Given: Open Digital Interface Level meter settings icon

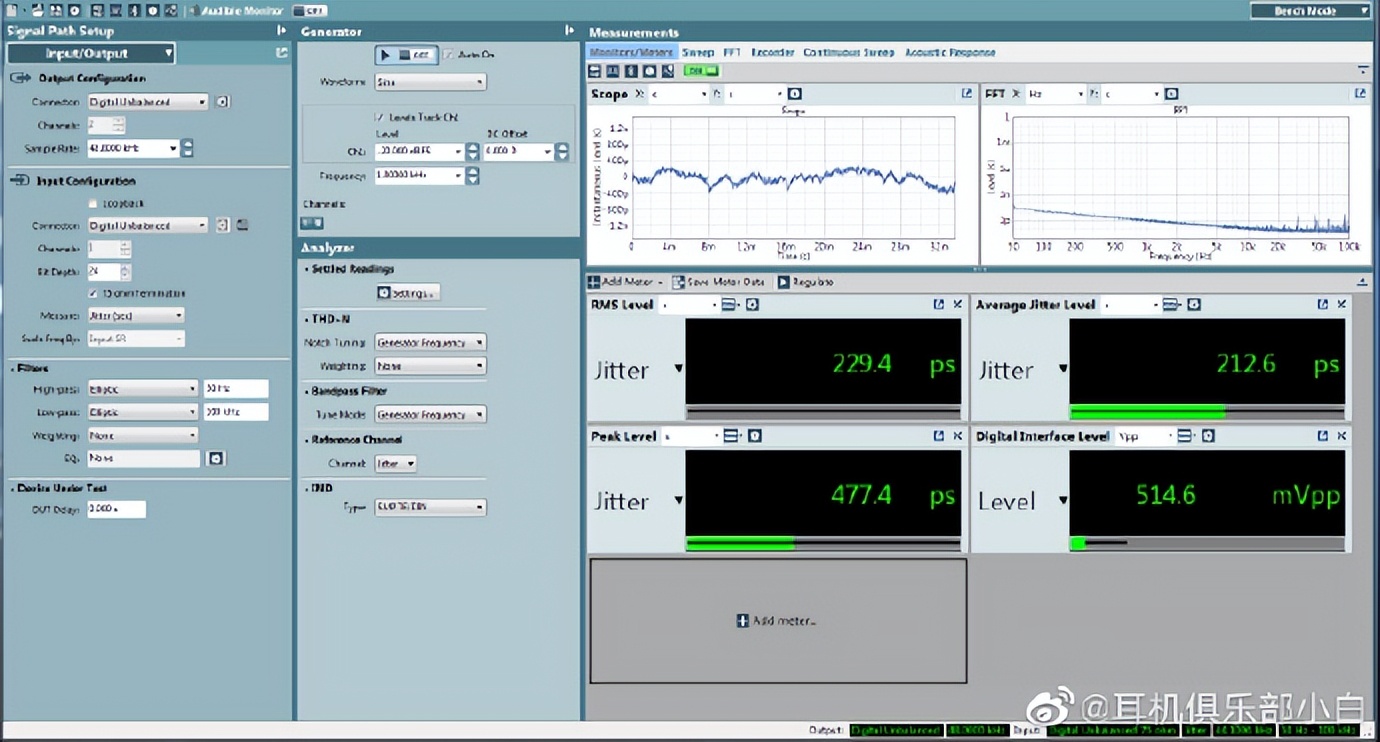Looking at the screenshot, I should tap(1208, 436).
